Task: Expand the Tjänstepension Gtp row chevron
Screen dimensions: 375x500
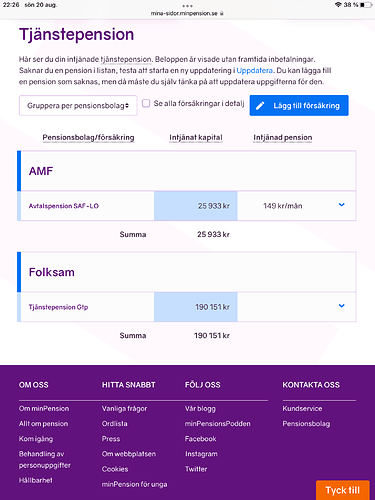Action: pyautogui.click(x=341, y=306)
